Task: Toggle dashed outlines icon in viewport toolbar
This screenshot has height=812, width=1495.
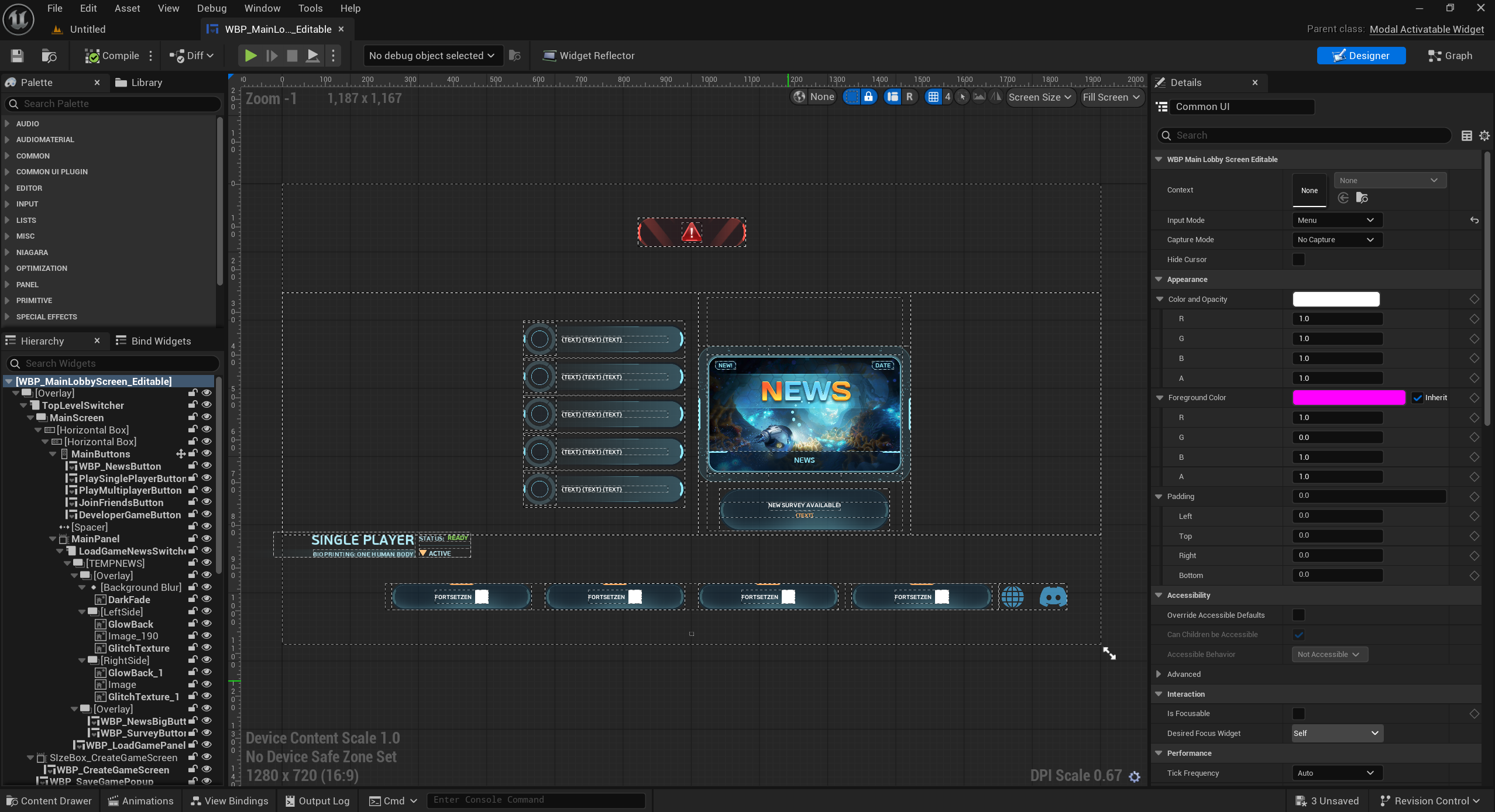Action: click(851, 97)
